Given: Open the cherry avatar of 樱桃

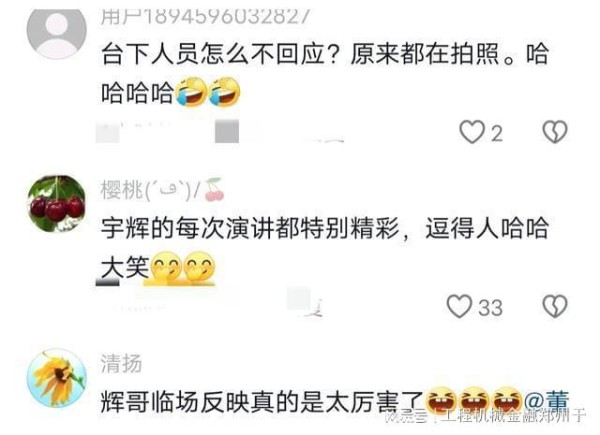Looking at the screenshot, I should (x=57, y=204).
